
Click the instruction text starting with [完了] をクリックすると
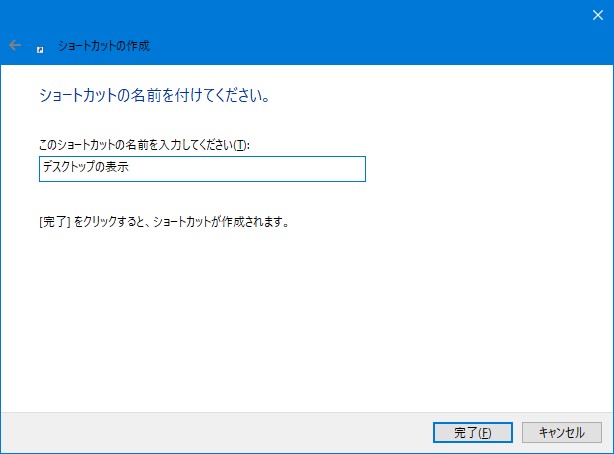(163, 222)
